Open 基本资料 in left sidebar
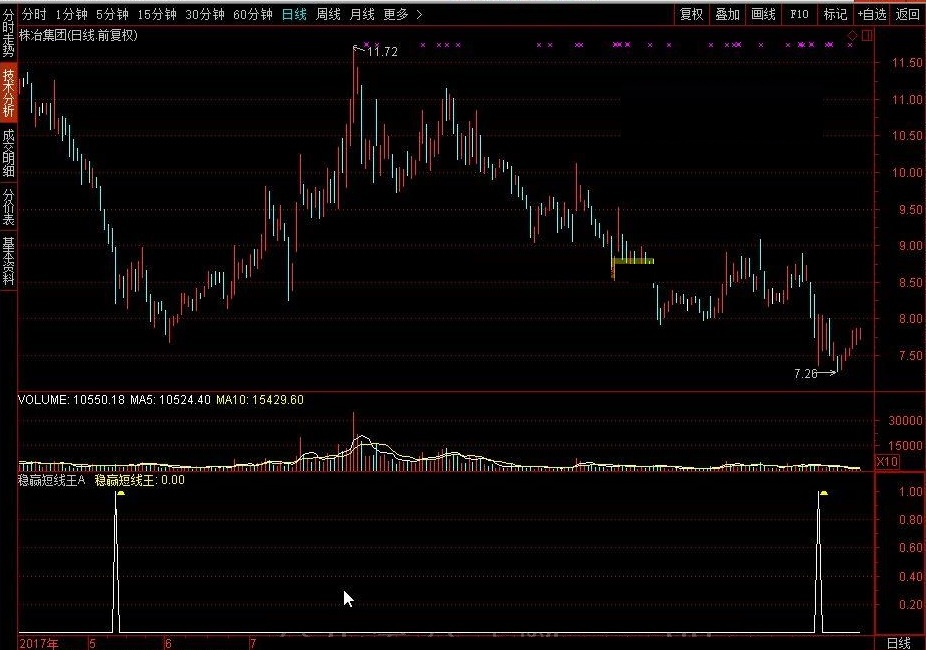Viewport: 926px width, 650px height. [8, 261]
